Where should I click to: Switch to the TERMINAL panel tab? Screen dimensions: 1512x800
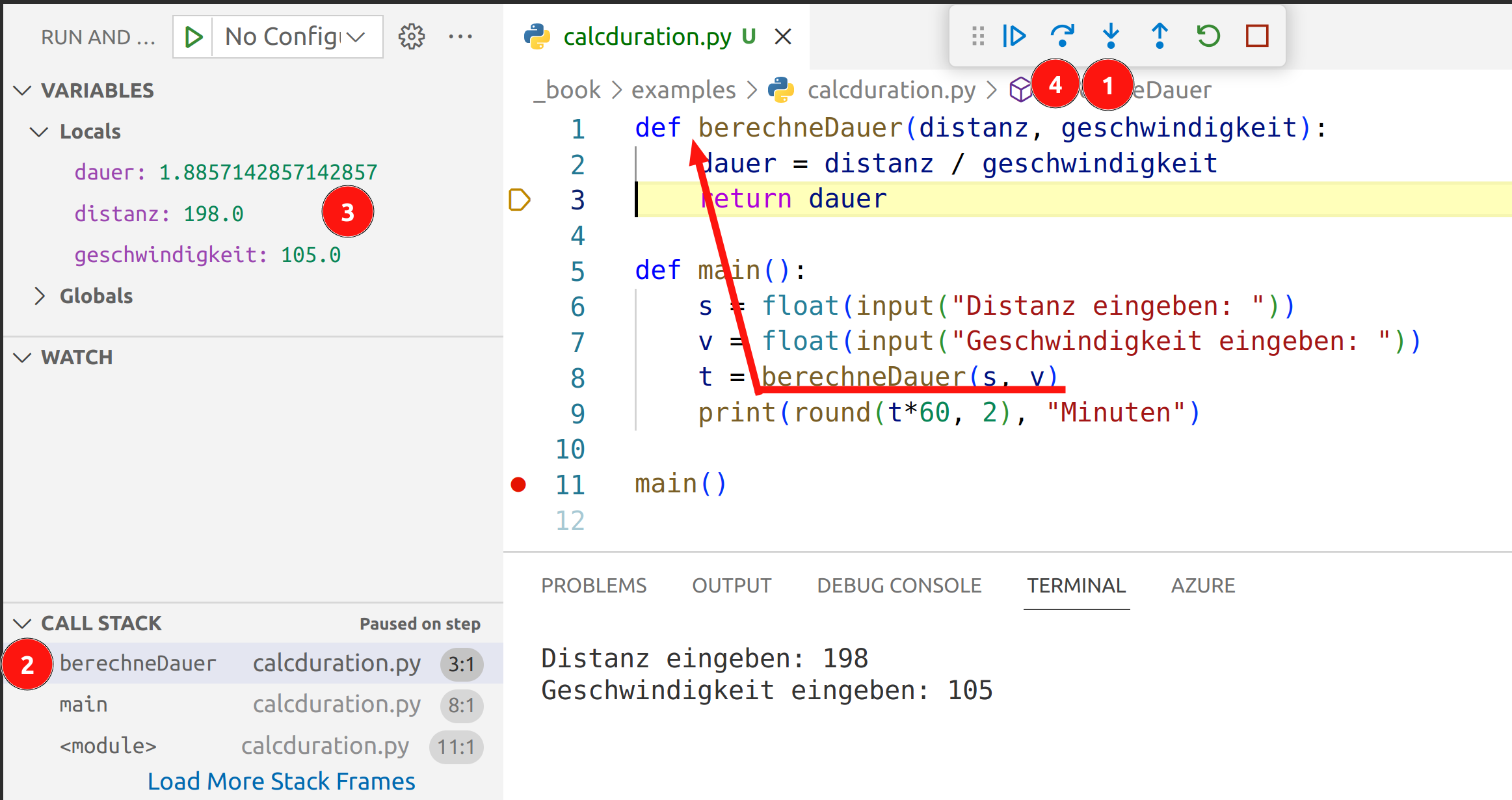[1076, 585]
